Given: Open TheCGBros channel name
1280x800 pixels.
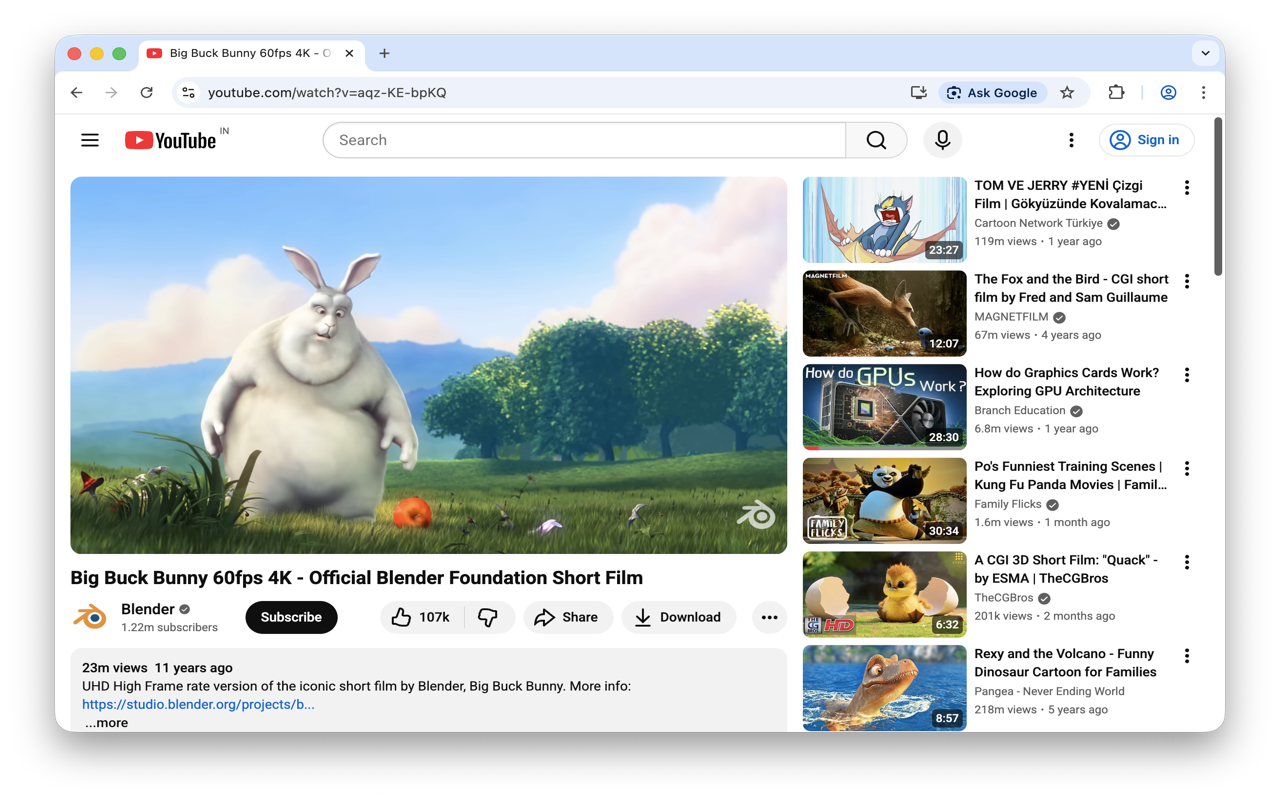Looking at the screenshot, I should (1004, 598).
